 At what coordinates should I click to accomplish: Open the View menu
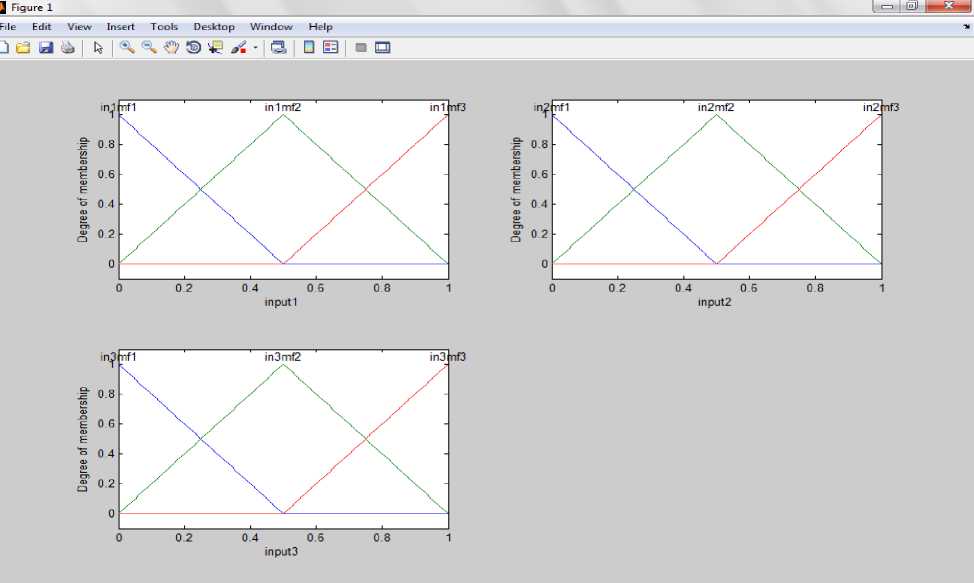80,27
